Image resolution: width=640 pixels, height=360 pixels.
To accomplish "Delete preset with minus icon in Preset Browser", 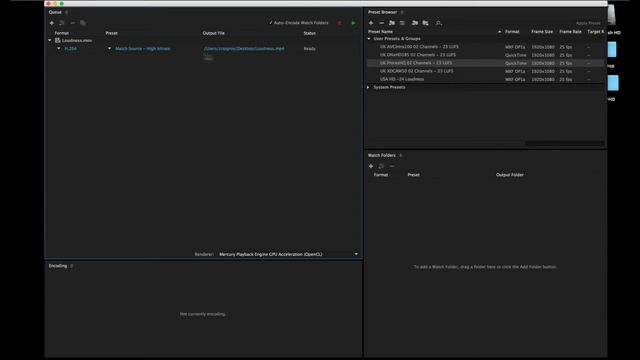I will pos(382,23).
